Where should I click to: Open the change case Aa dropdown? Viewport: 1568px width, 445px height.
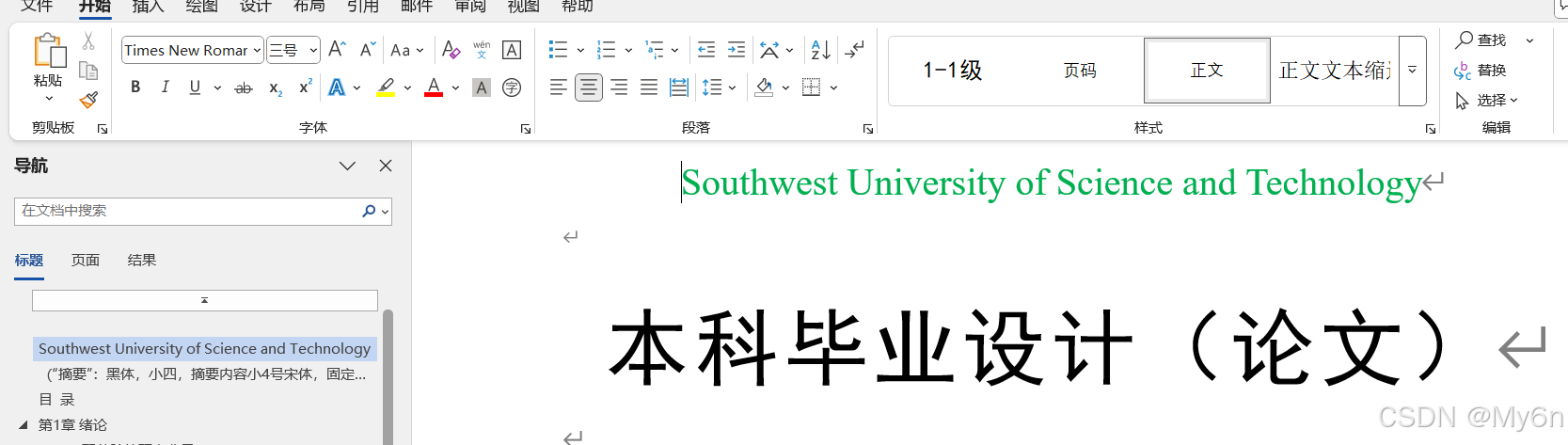pyautogui.click(x=406, y=50)
